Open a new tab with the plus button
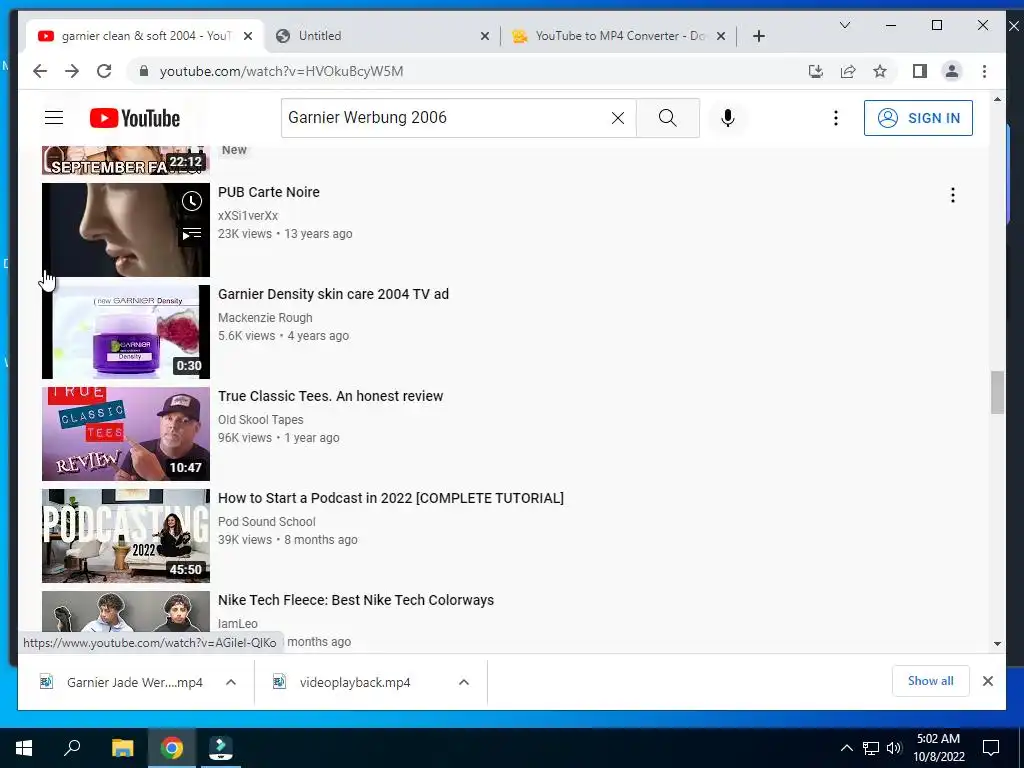Image resolution: width=1024 pixels, height=768 pixels. coord(758,36)
